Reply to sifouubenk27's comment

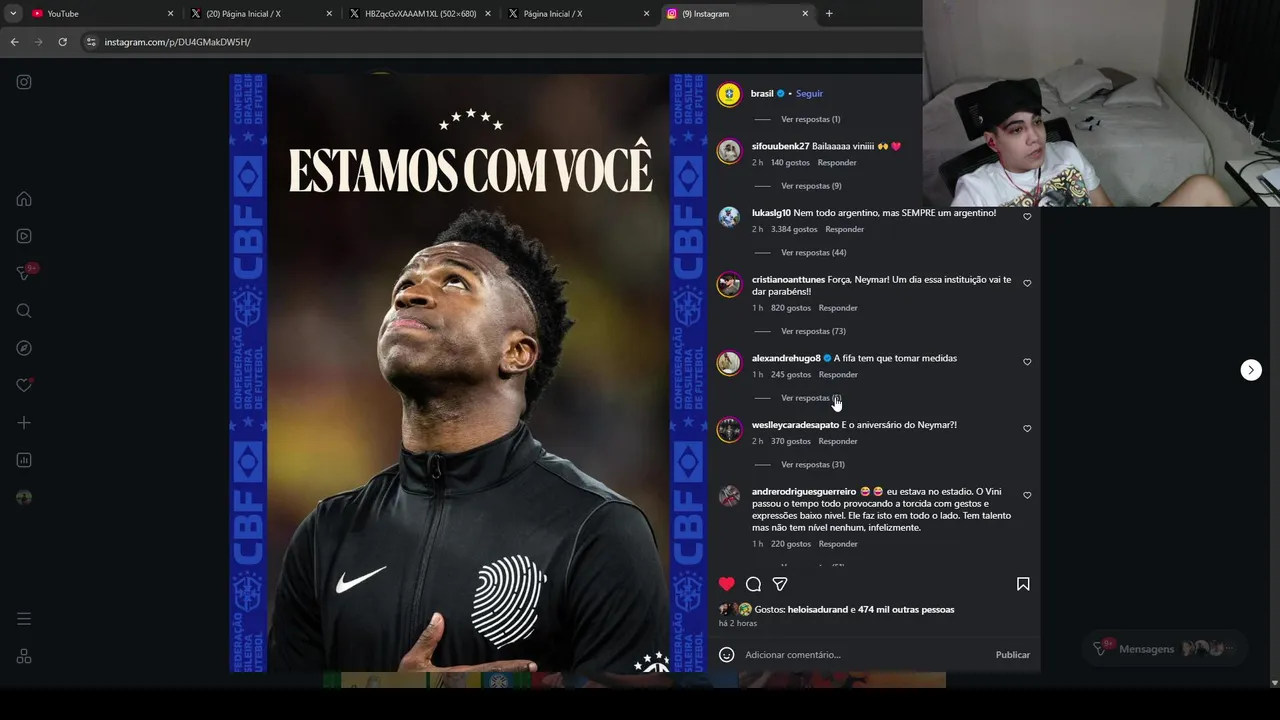point(837,162)
